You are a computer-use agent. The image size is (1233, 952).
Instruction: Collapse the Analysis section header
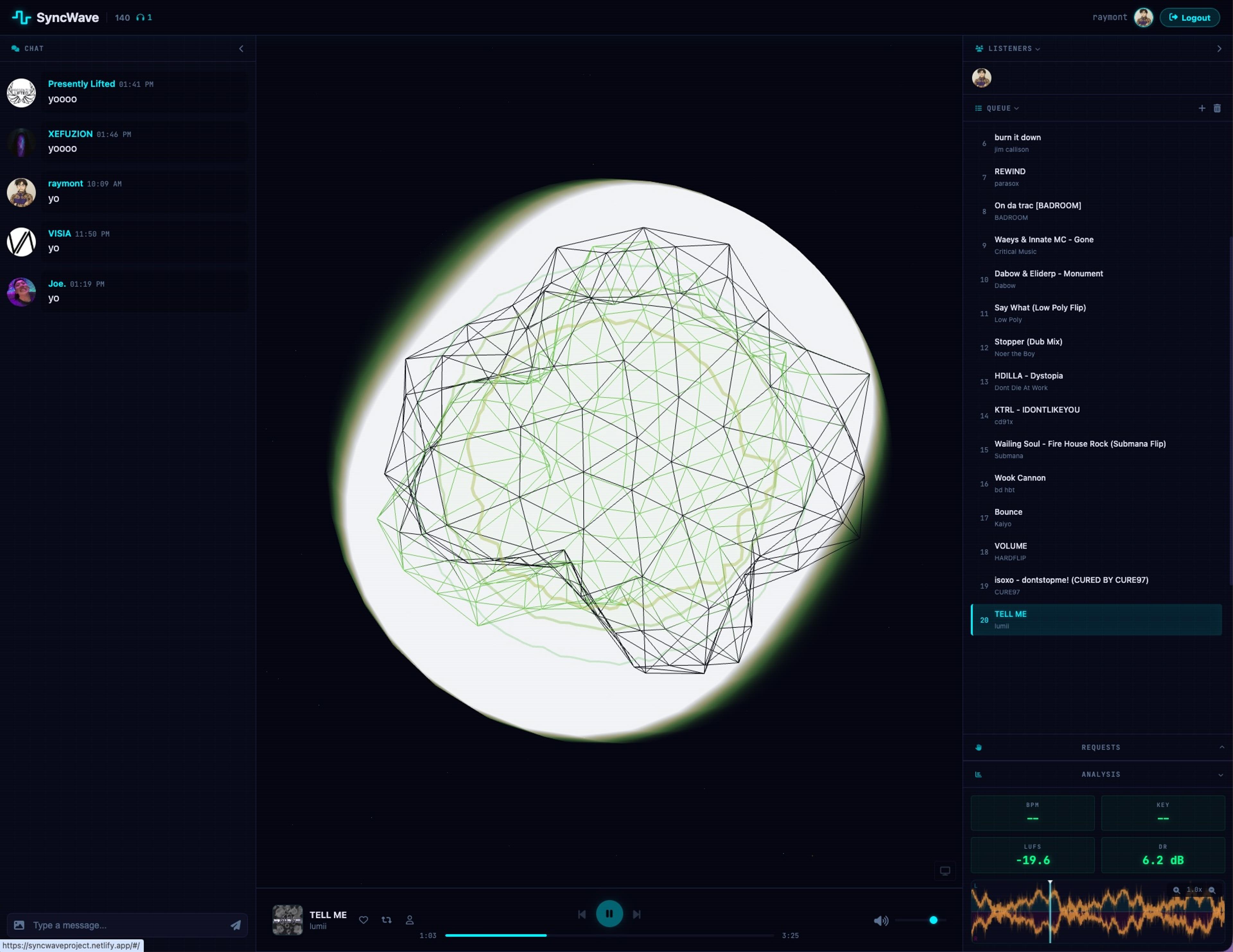click(x=1100, y=774)
